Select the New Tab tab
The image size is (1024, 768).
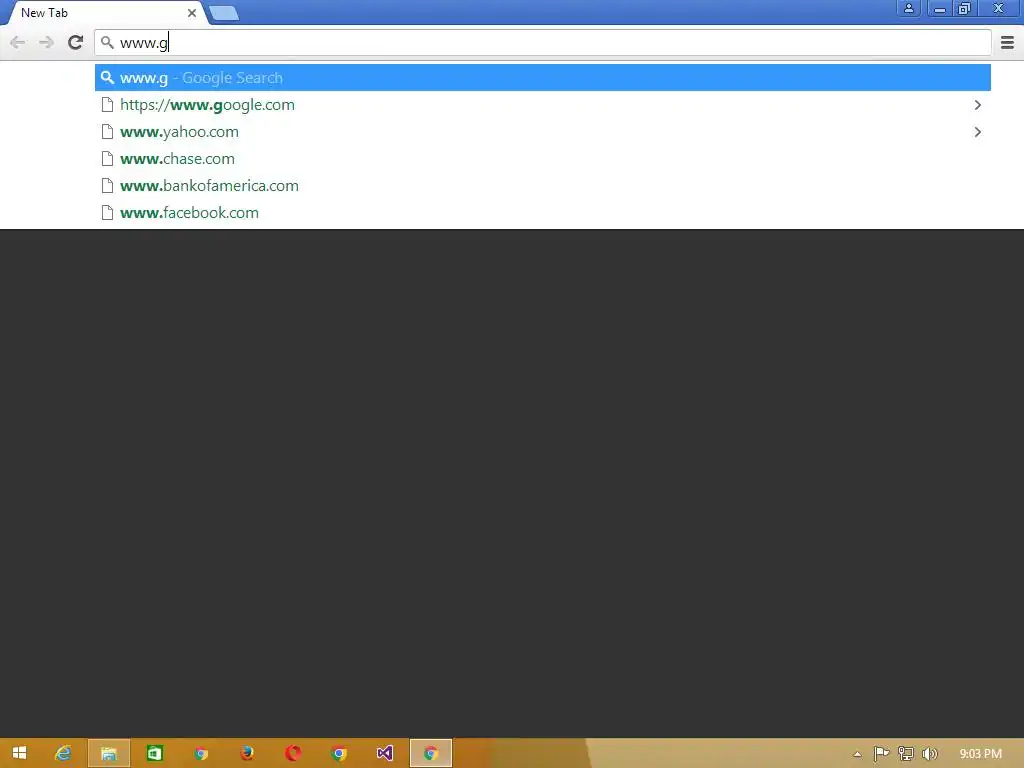[x=104, y=13]
